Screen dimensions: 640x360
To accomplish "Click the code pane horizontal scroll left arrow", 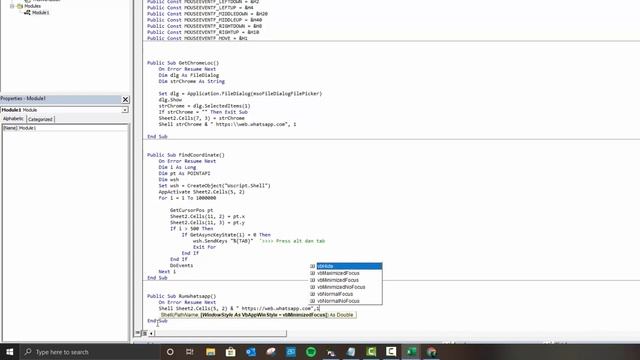I will click(151, 333).
